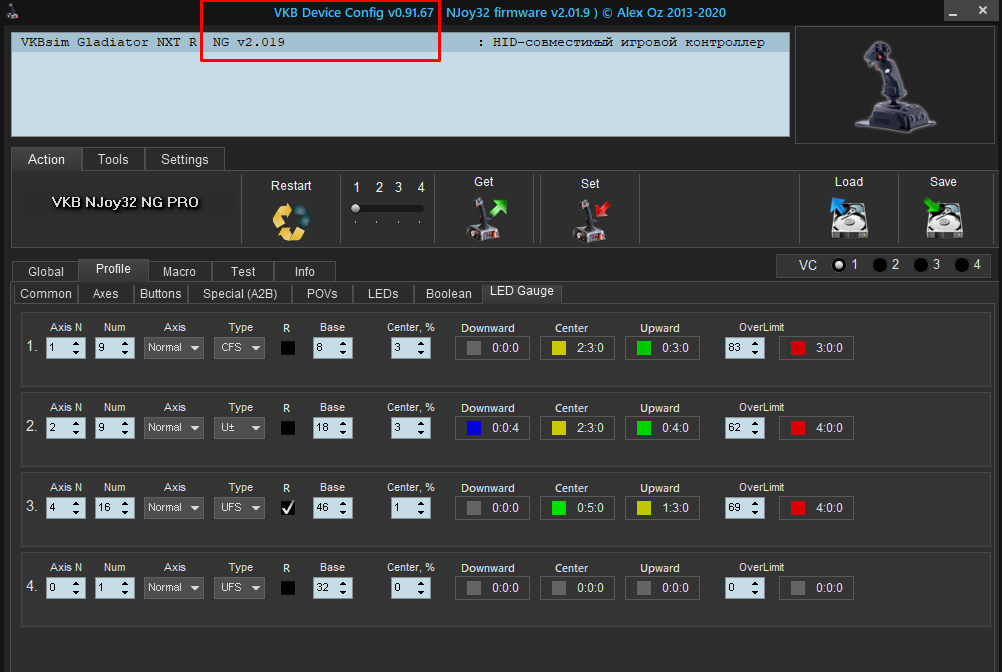
Task: Open Type dropdown showing CFS in row 1
Action: pyautogui.click(x=239, y=348)
